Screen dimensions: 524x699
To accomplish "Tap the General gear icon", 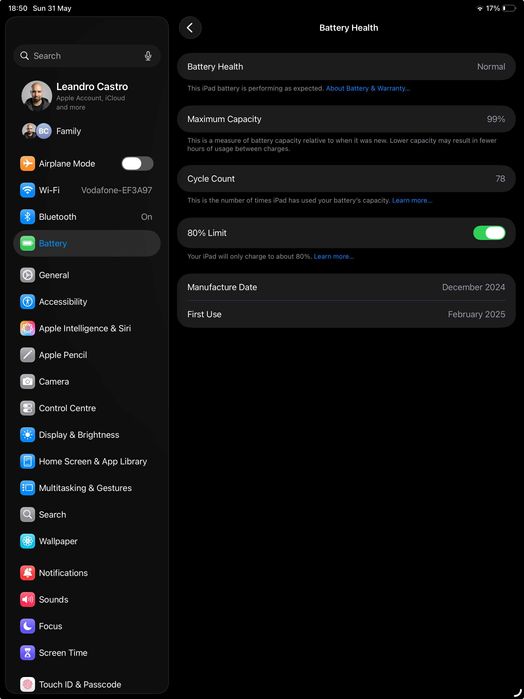I will point(27,275).
